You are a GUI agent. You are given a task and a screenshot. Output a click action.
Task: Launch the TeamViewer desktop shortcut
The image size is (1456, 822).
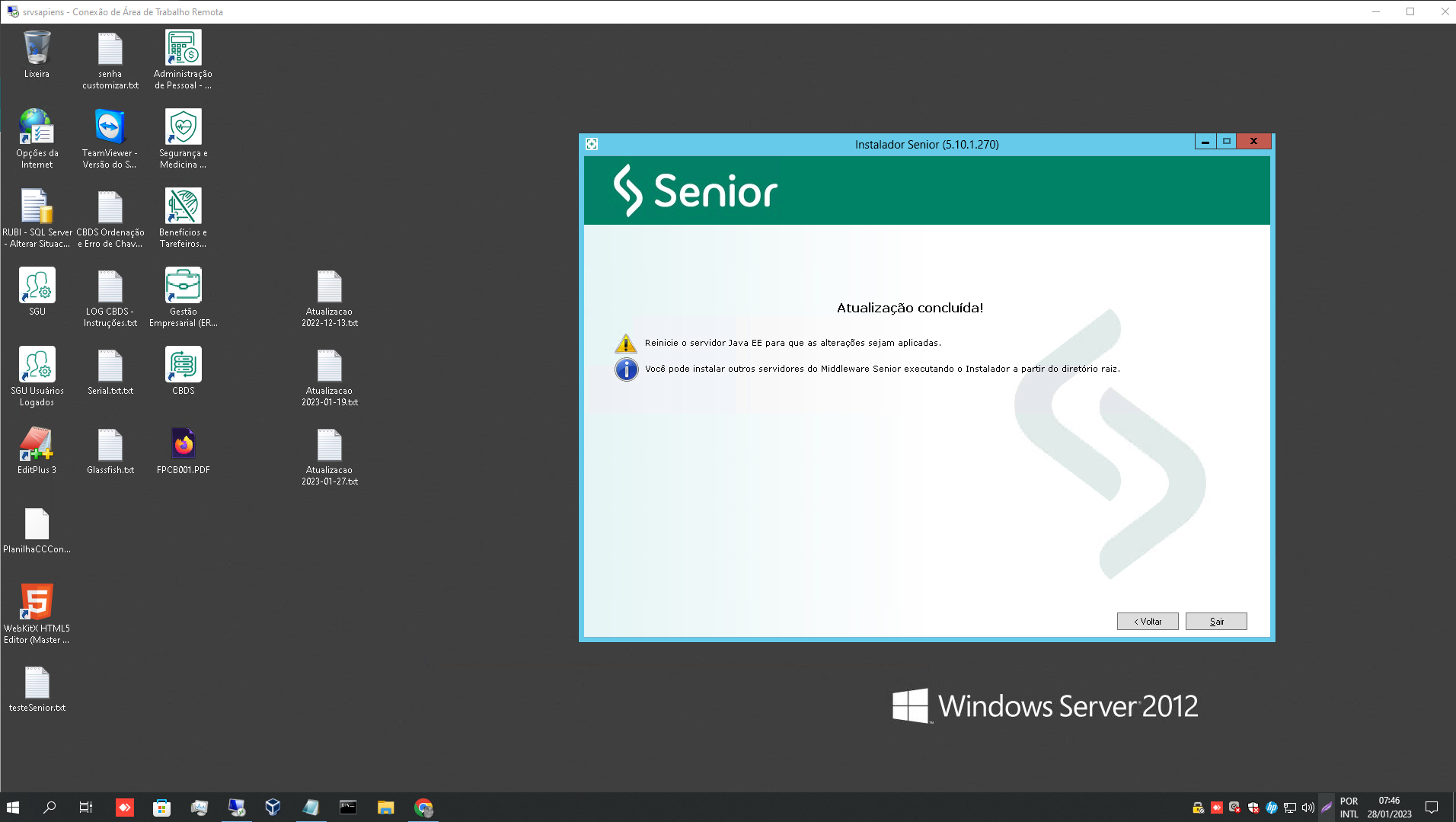pyautogui.click(x=110, y=139)
